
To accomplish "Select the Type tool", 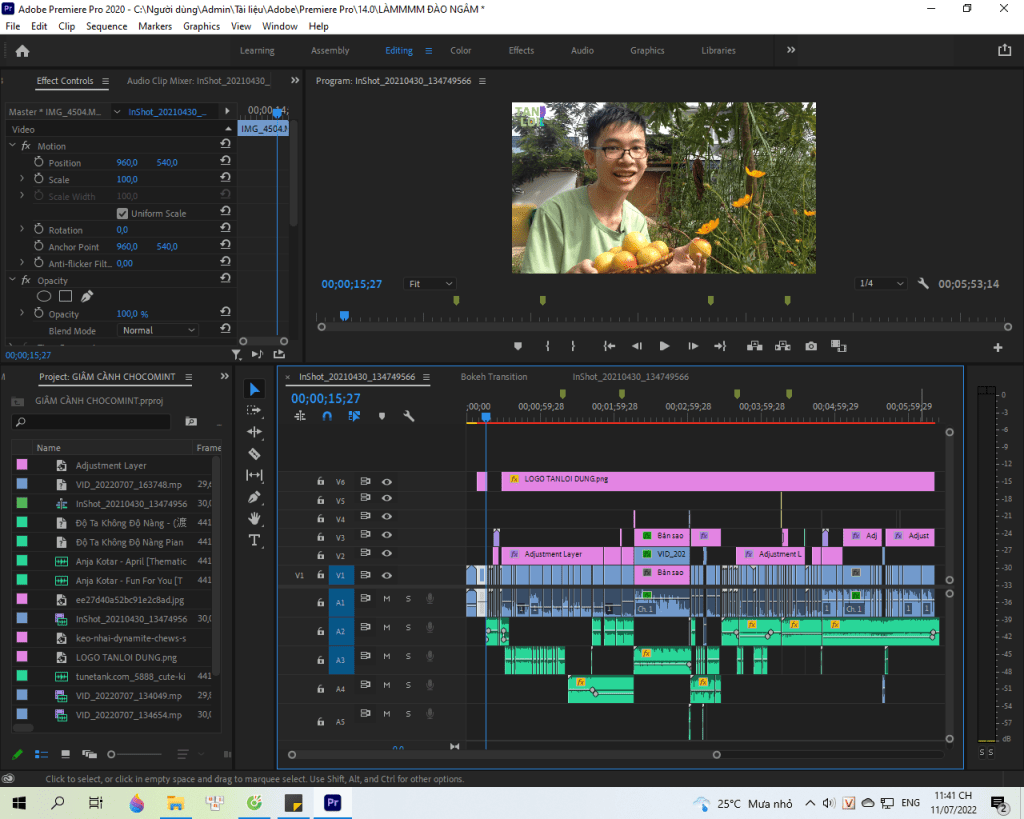I will pos(254,540).
